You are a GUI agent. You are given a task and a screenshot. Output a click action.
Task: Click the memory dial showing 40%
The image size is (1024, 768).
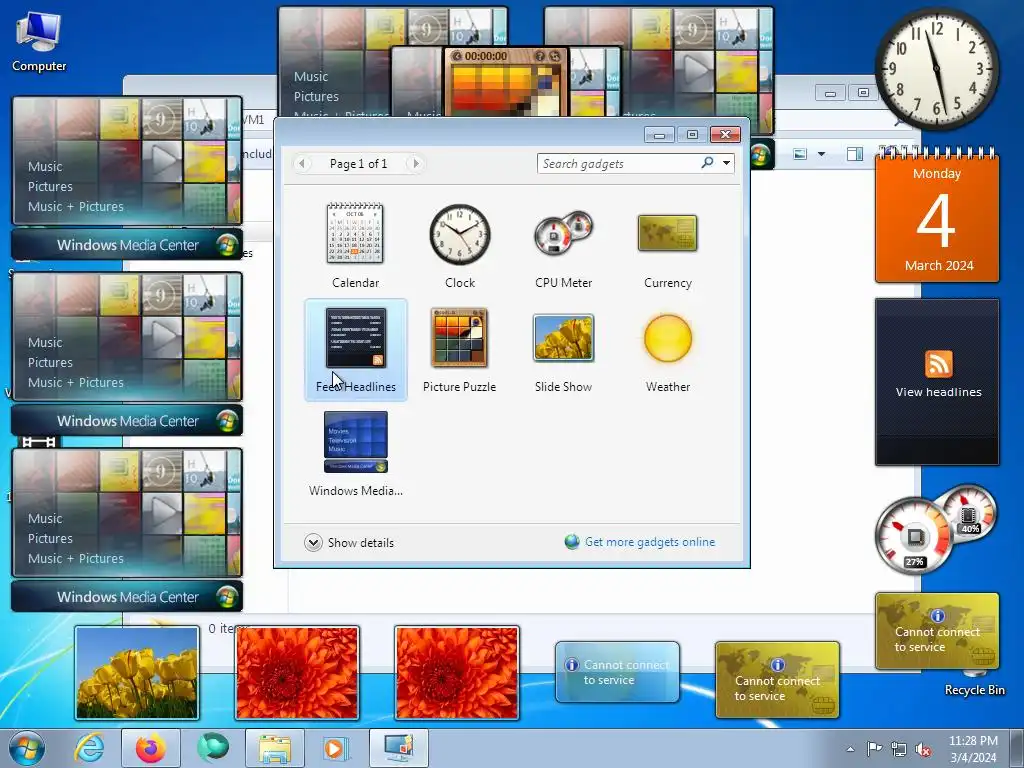tap(969, 513)
